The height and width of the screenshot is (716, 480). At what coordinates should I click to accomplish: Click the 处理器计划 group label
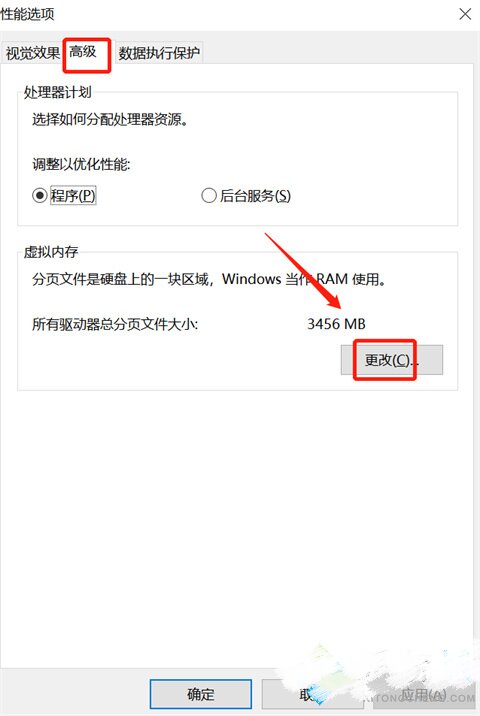(x=58, y=92)
